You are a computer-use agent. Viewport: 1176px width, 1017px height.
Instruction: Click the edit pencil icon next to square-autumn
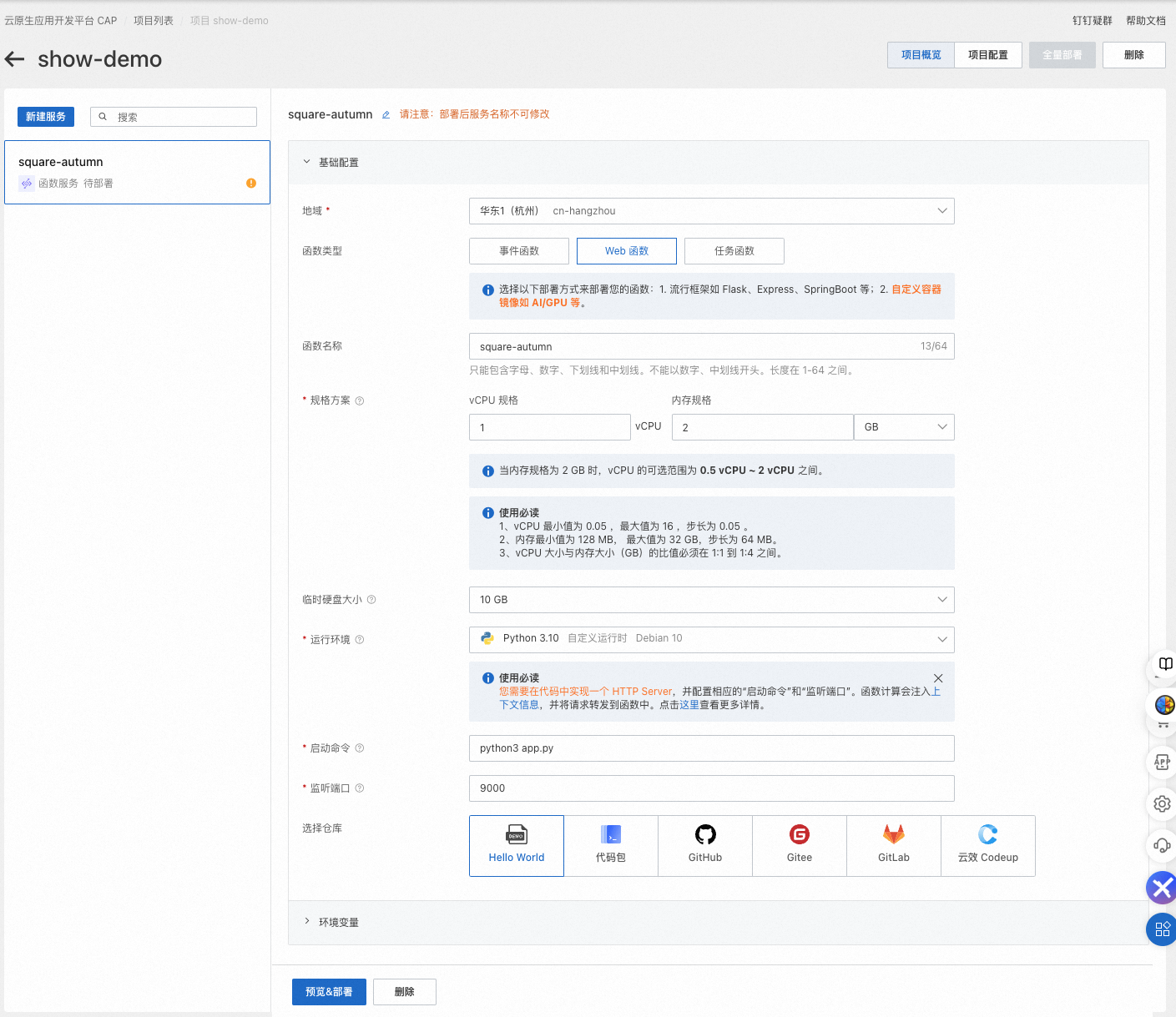386,114
